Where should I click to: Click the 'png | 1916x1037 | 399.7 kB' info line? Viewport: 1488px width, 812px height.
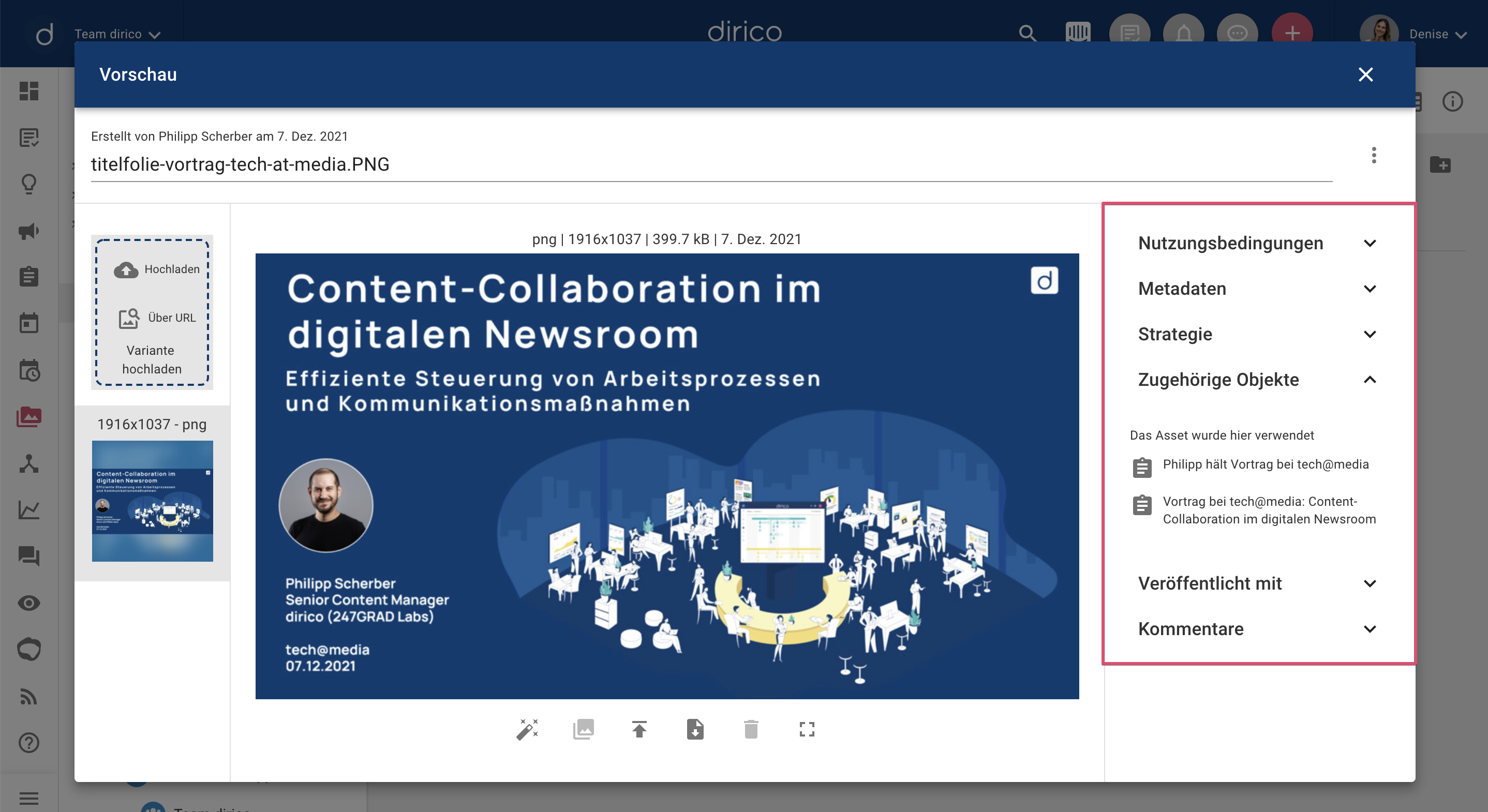(666, 239)
